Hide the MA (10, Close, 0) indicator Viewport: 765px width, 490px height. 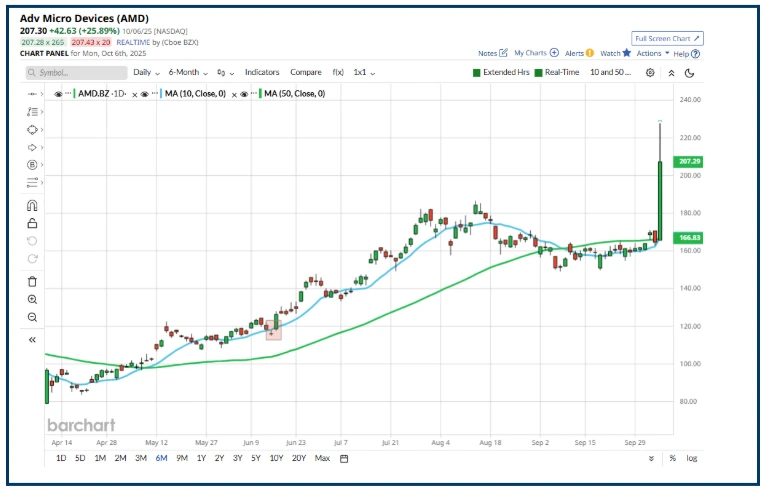click(x=144, y=93)
